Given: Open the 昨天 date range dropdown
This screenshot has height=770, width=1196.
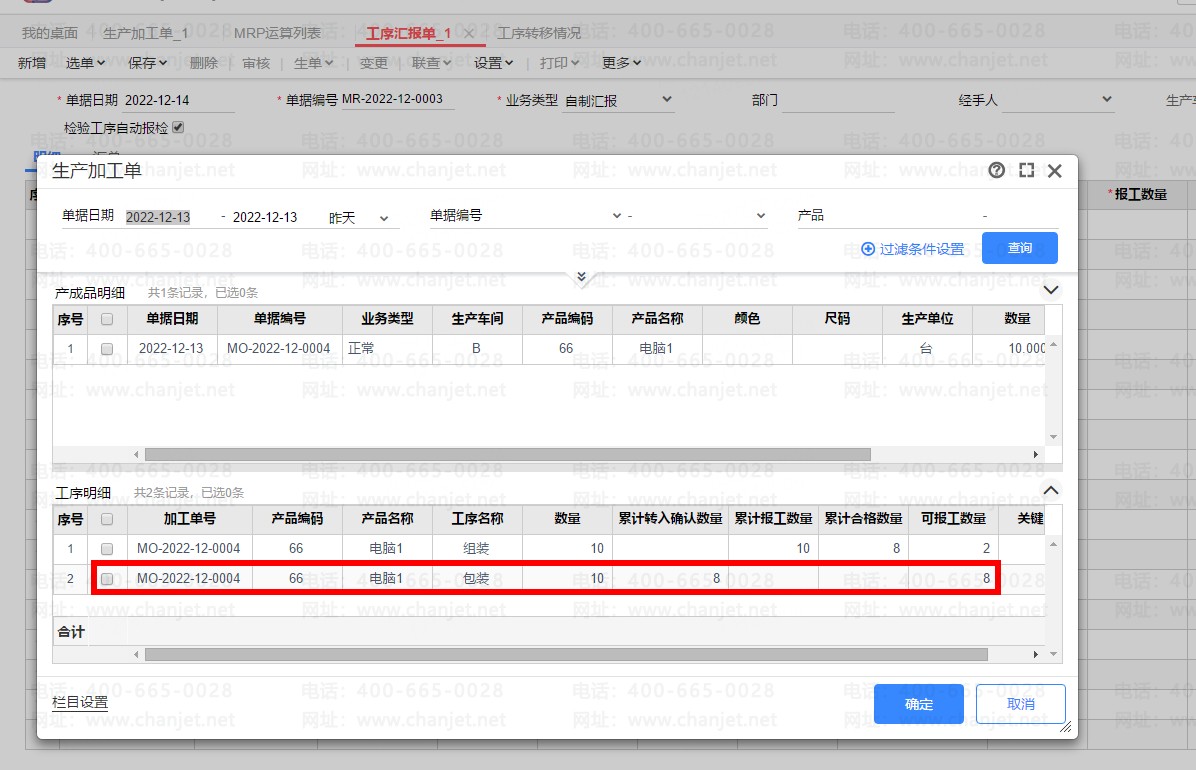Looking at the screenshot, I should [x=383, y=217].
